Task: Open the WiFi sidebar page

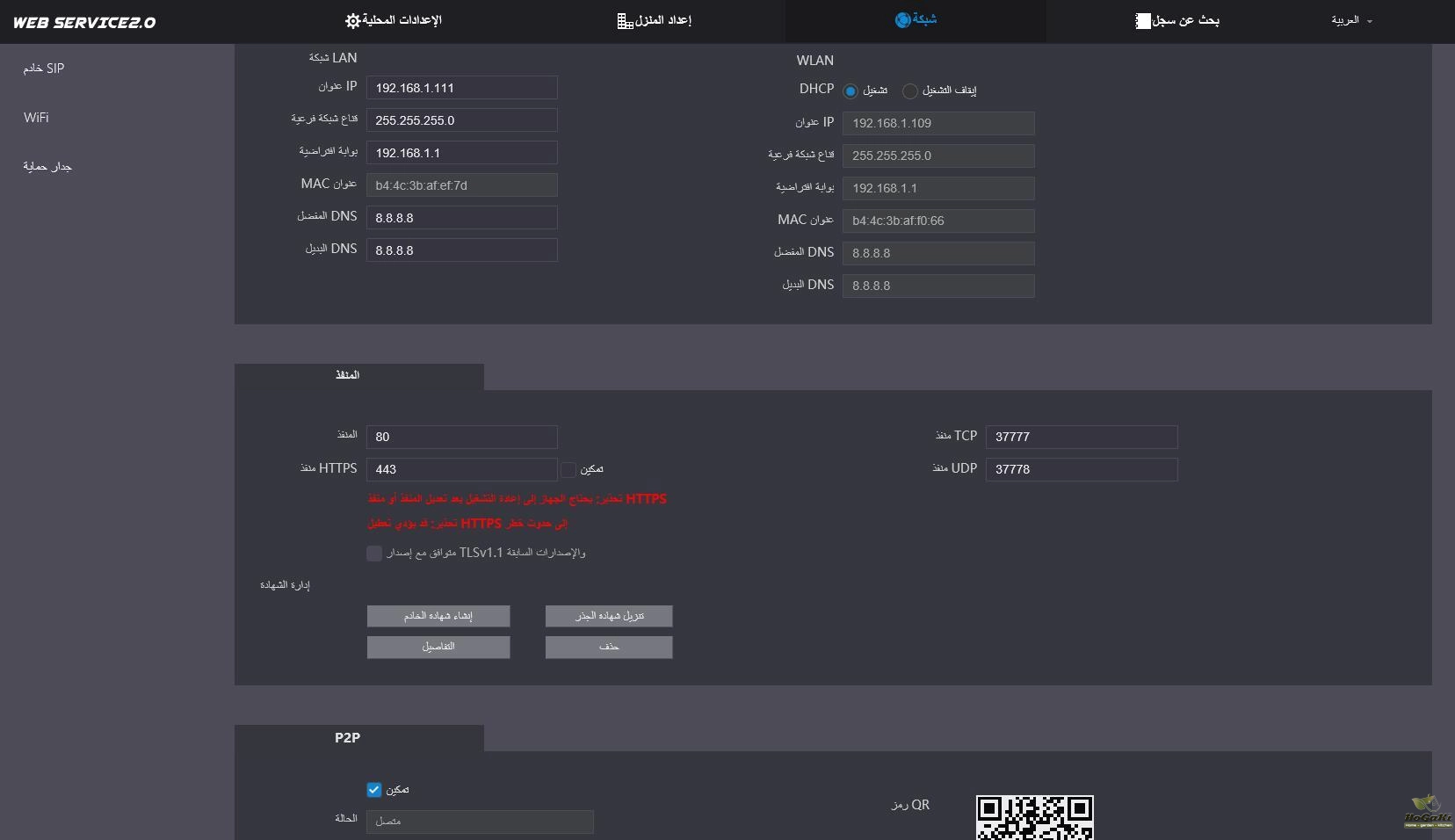Action: [36, 118]
